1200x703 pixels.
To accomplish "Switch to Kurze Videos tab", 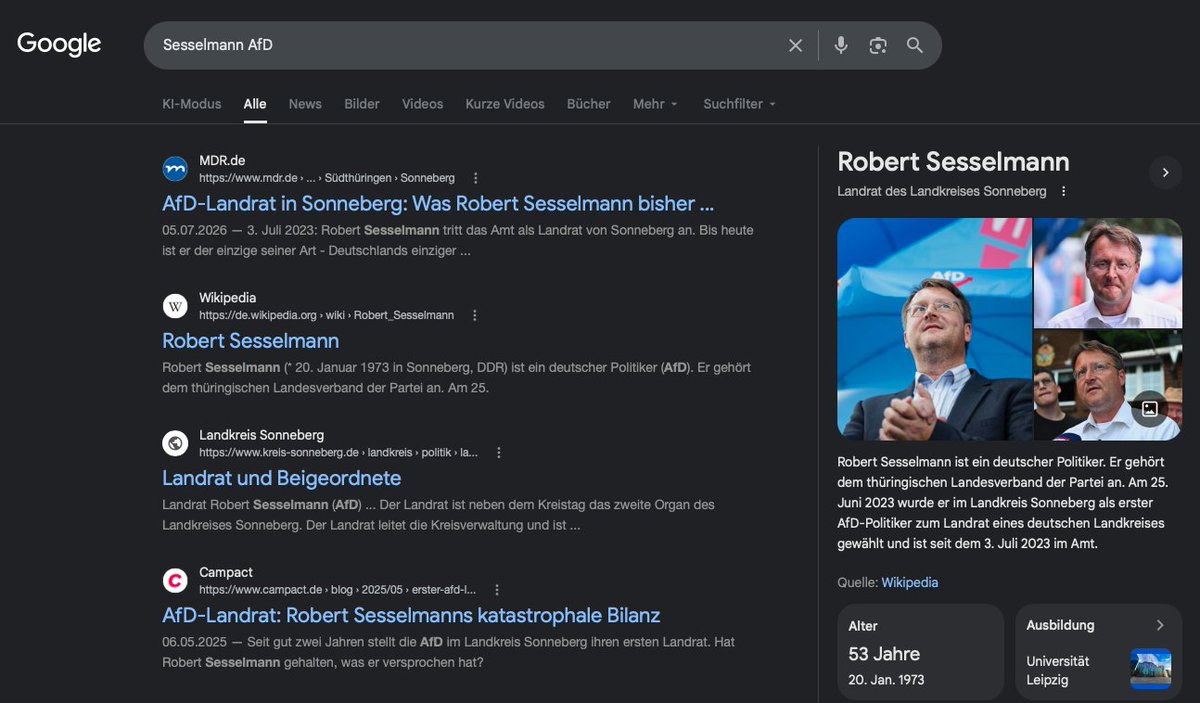I will pos(505,104).
